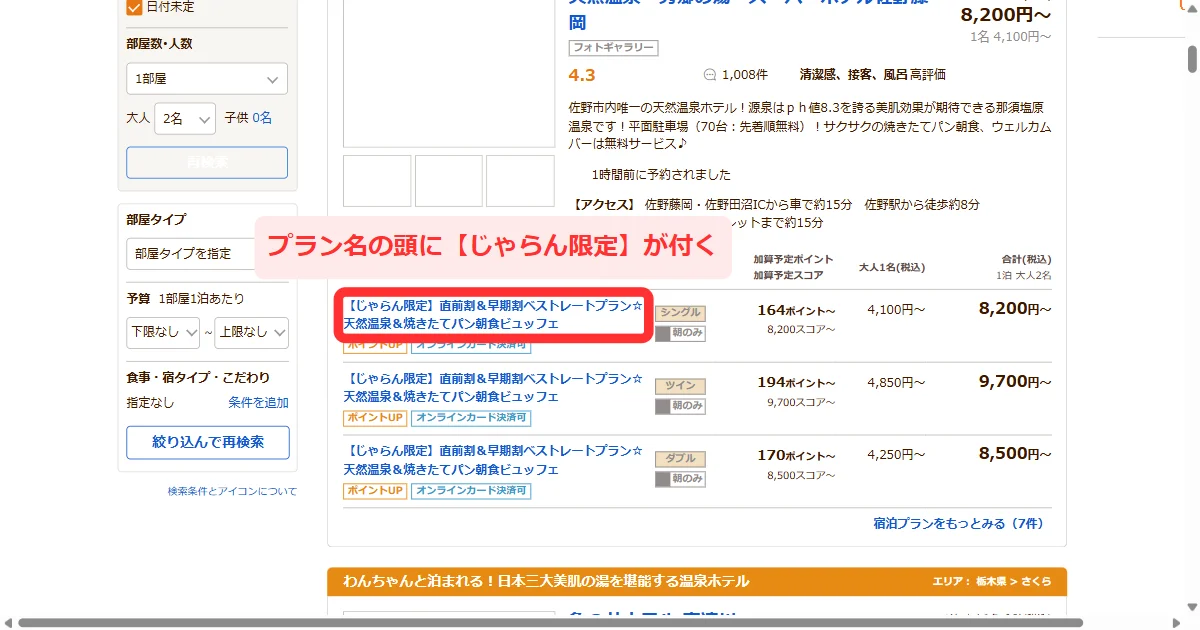Toggle the 日付未定 checkbox
The height and width of the screenshot is (630, 1200).
pyautogui.click(x=134, y=7)
